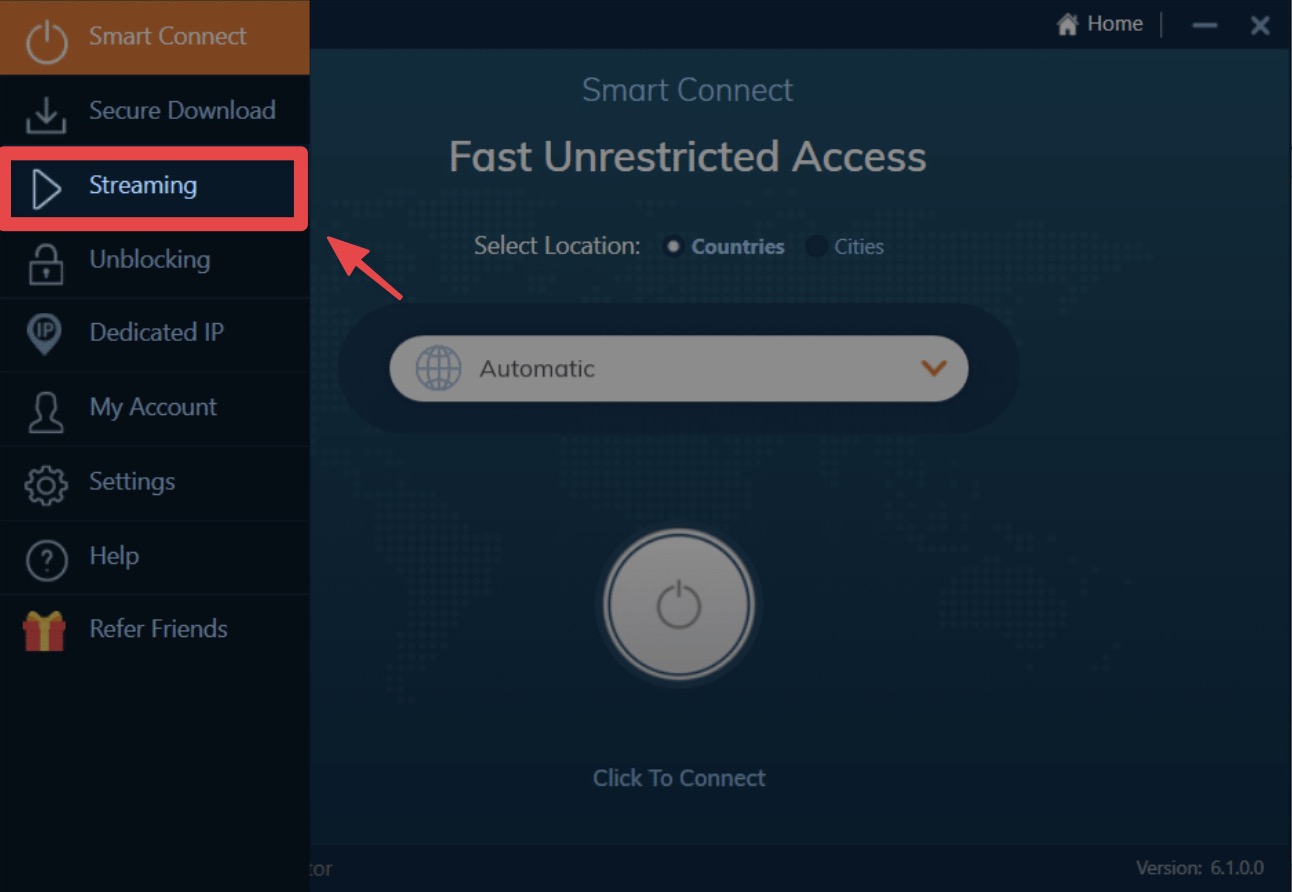Click the Refer Friends gift box icon
The width and height of the screenshot is (1292, 892).
(45, 631)
